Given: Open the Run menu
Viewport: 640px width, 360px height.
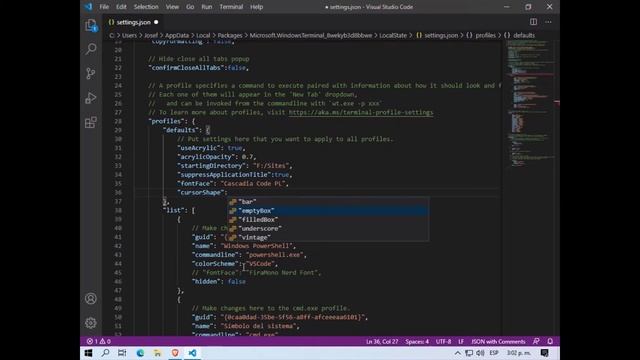Looking at the screenshot, I should (207, 7).
